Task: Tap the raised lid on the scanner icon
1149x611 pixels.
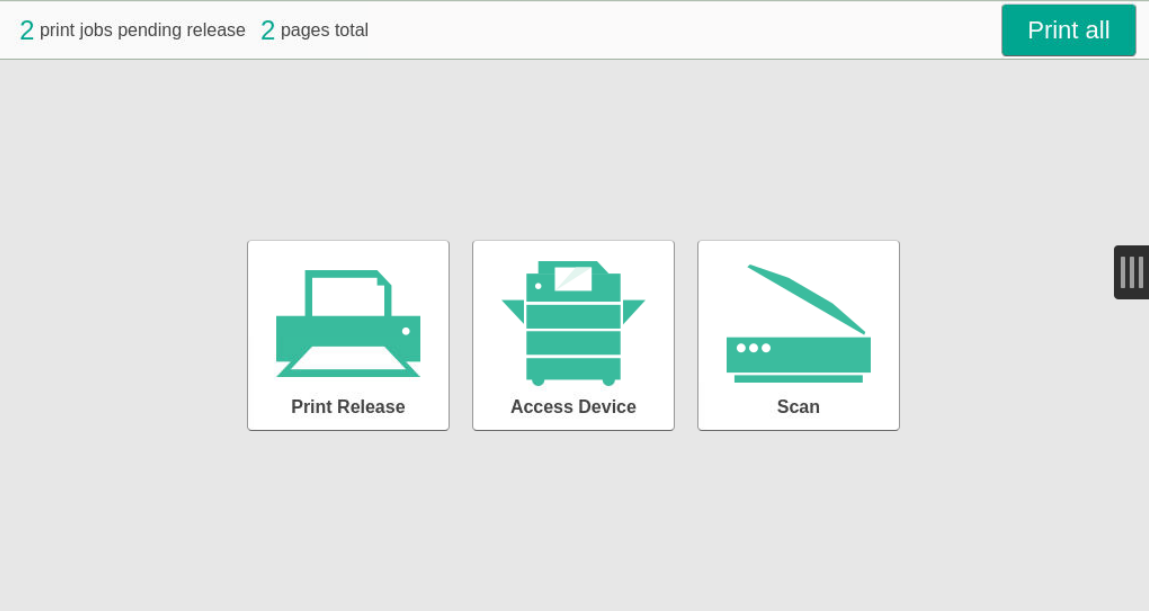Action: tap(806, 297)
